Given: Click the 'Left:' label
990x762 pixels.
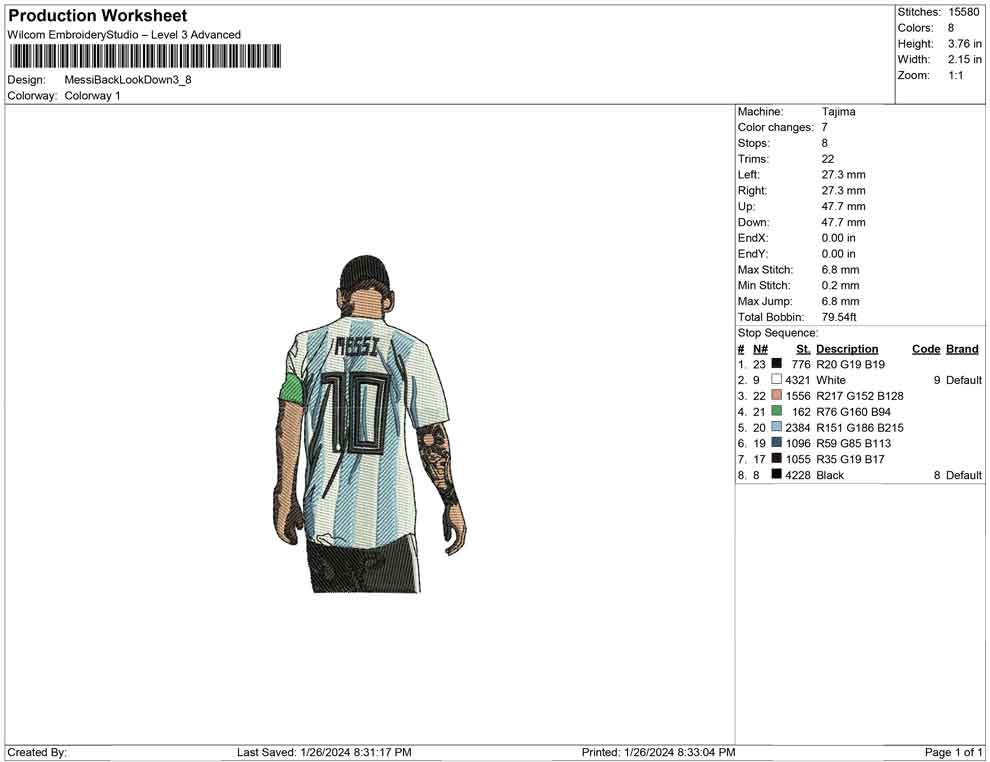Looking at the screenshot, I should tap(749, 174).
